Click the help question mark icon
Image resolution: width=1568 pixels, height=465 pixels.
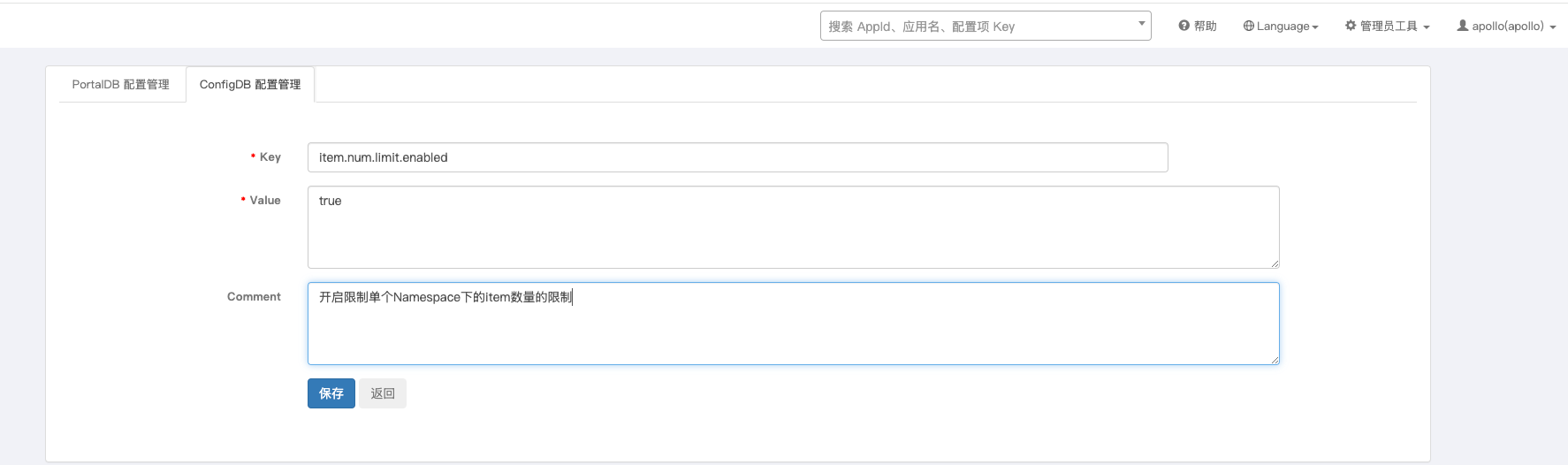(1184, 26)
